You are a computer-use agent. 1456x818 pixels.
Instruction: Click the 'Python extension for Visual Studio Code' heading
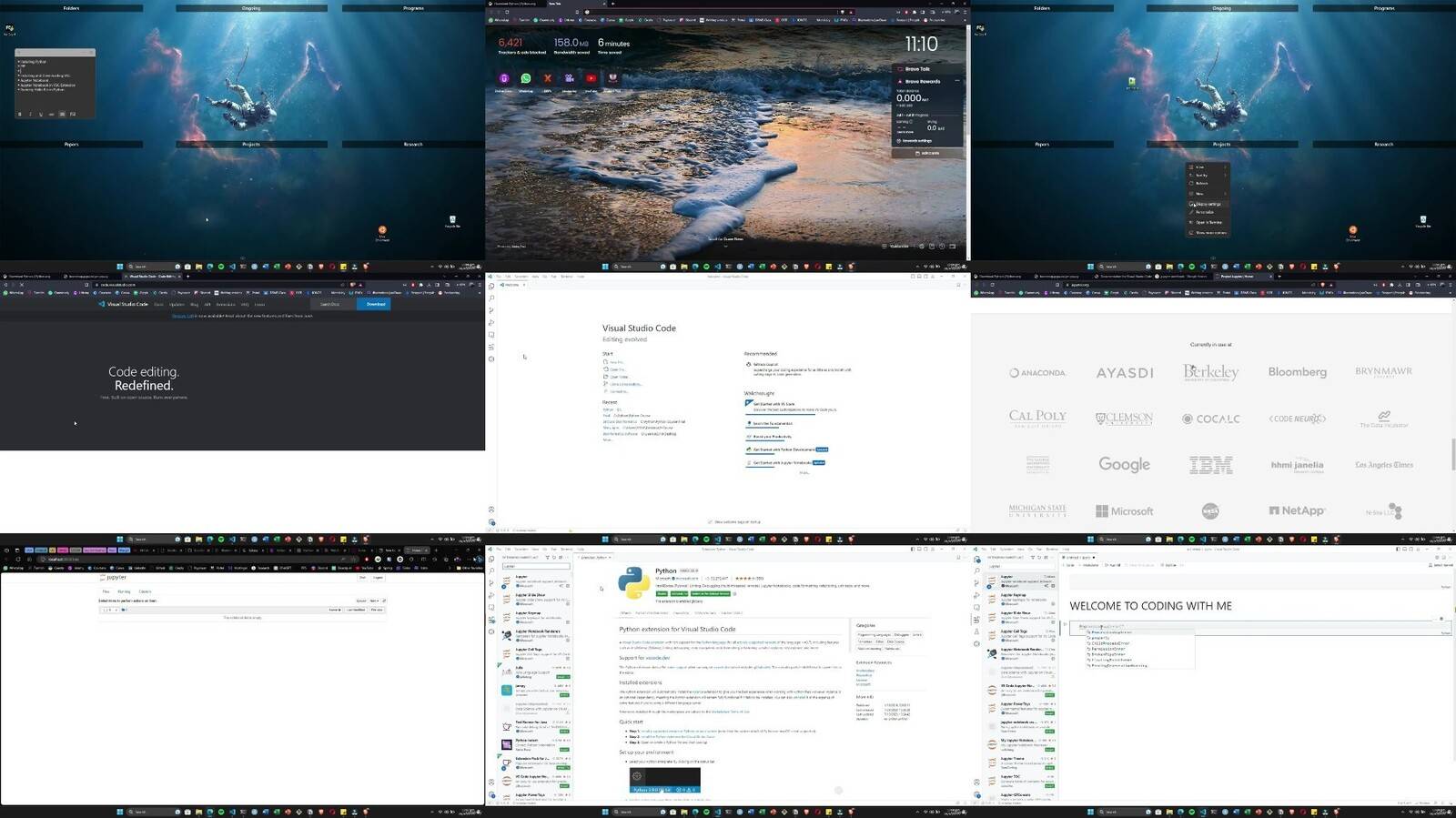[677, 629]
